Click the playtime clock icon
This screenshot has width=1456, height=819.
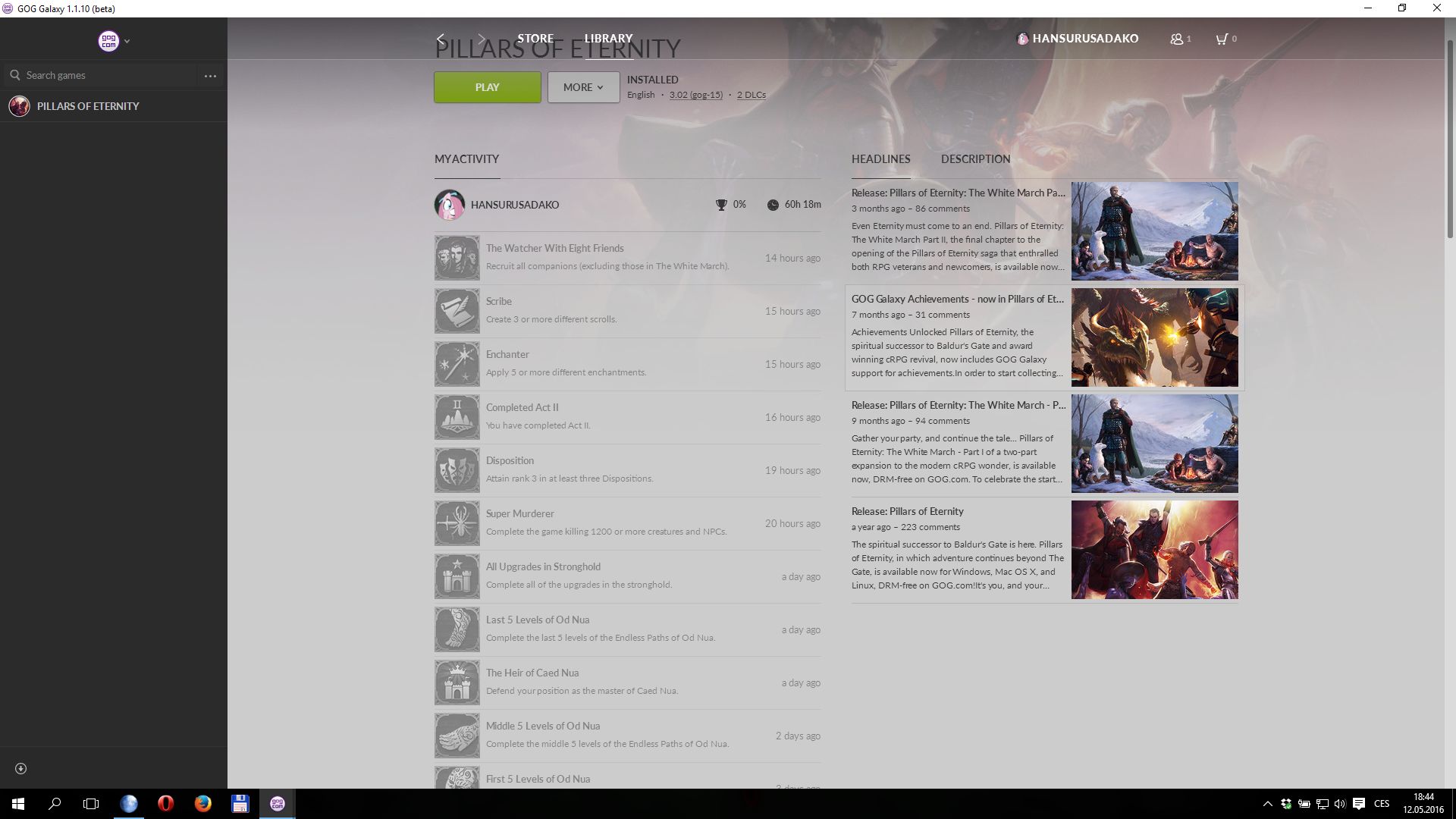click(x=773, y=205)
